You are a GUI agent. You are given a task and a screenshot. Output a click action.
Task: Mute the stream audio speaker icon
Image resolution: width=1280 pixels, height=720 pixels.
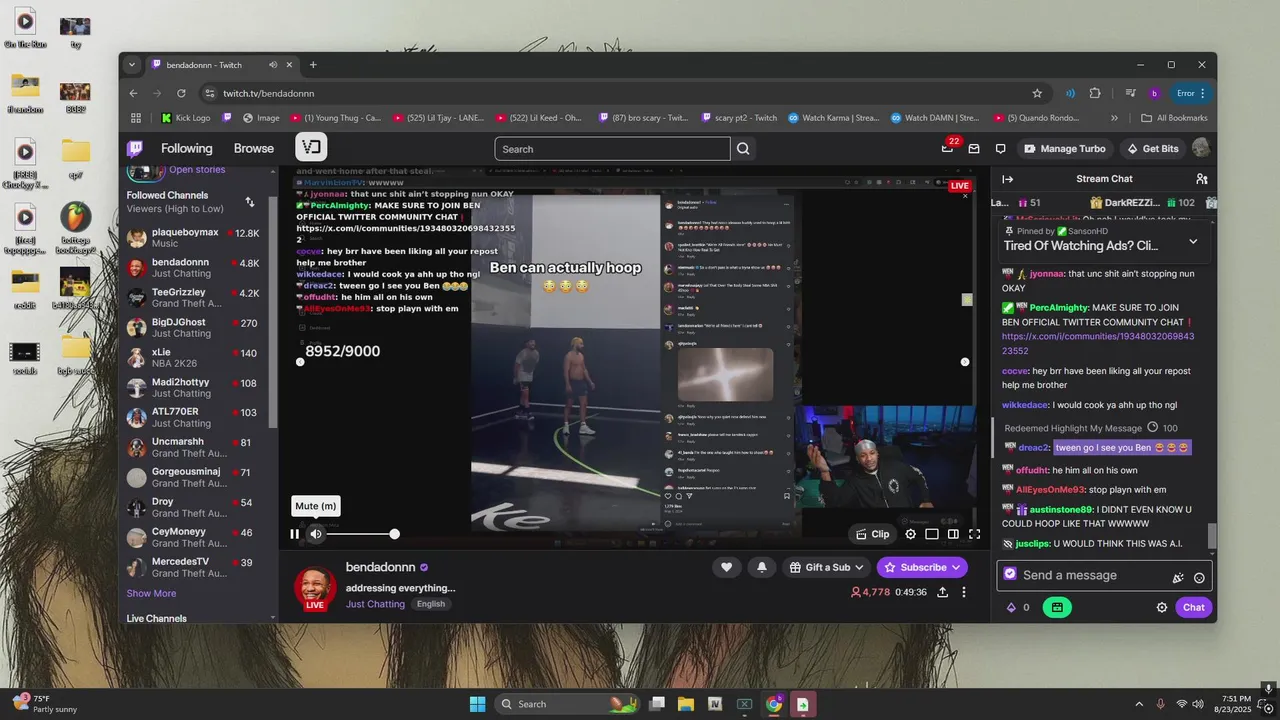coord(316,534)
